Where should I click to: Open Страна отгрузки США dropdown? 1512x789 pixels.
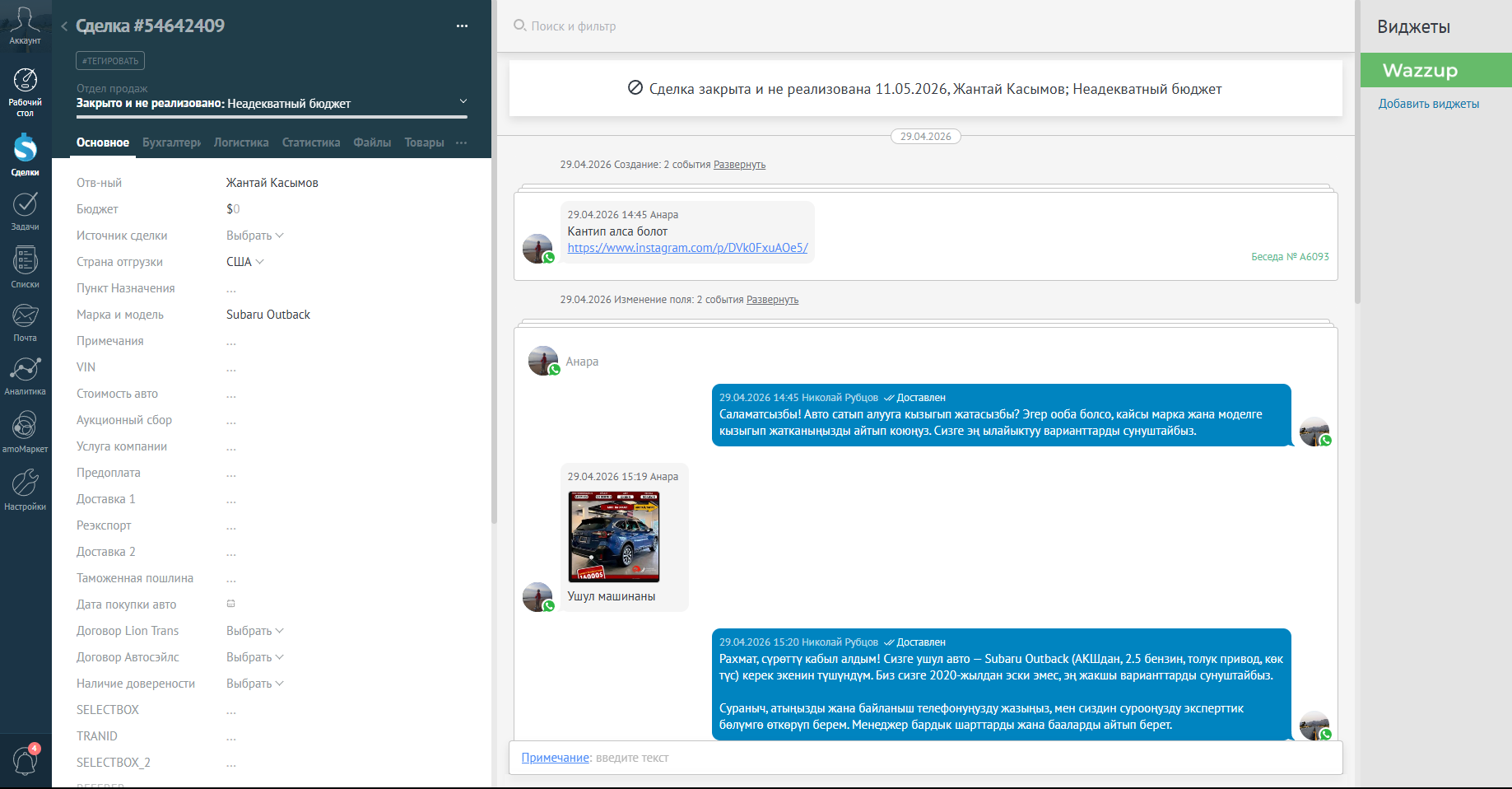click(x=245, y=262)
